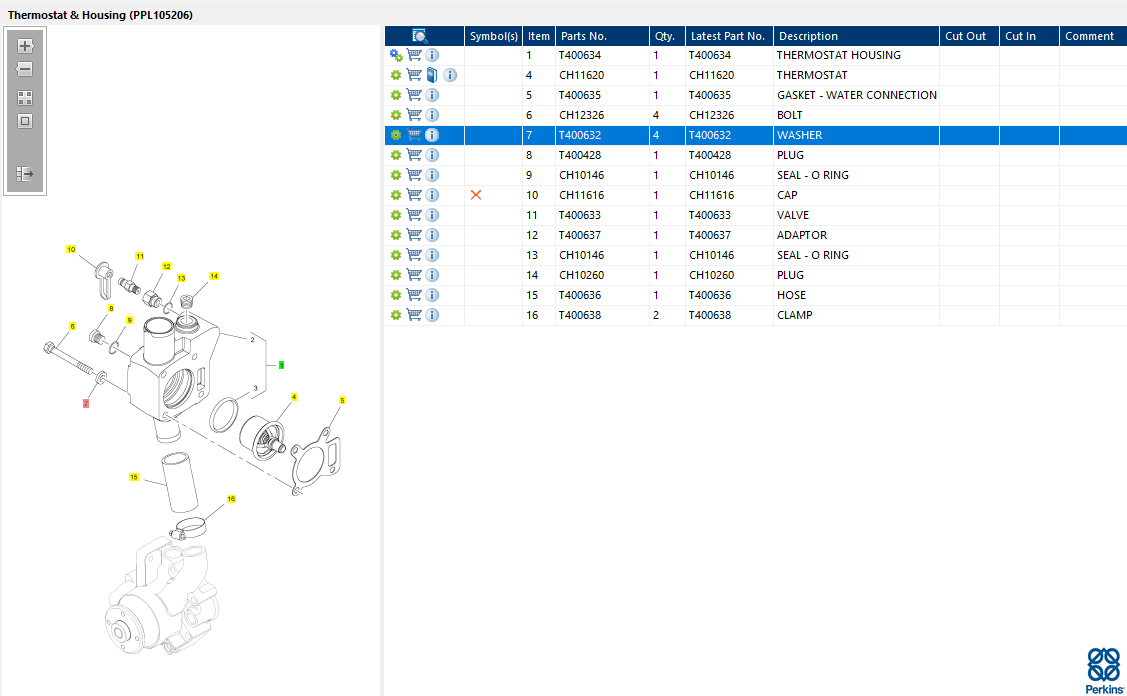1127x696 pixels.
Task: Click the list export arrow icon
Action: (25, 173)
